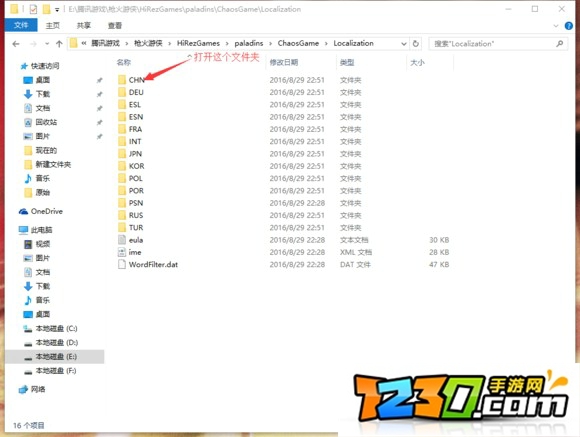Image resolution: width=580 pixels, height=437 pixels.
Task: Click the HiRezGames breadcrumb
Action: (x=198, y=43)
